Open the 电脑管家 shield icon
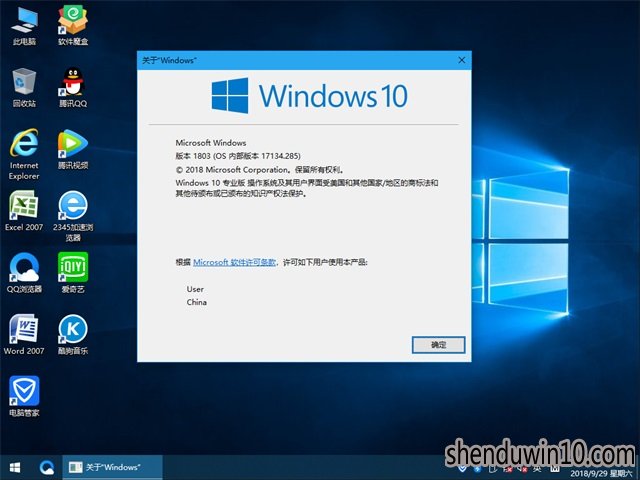This screenshot has width=640, height=480. pos(24,397)
